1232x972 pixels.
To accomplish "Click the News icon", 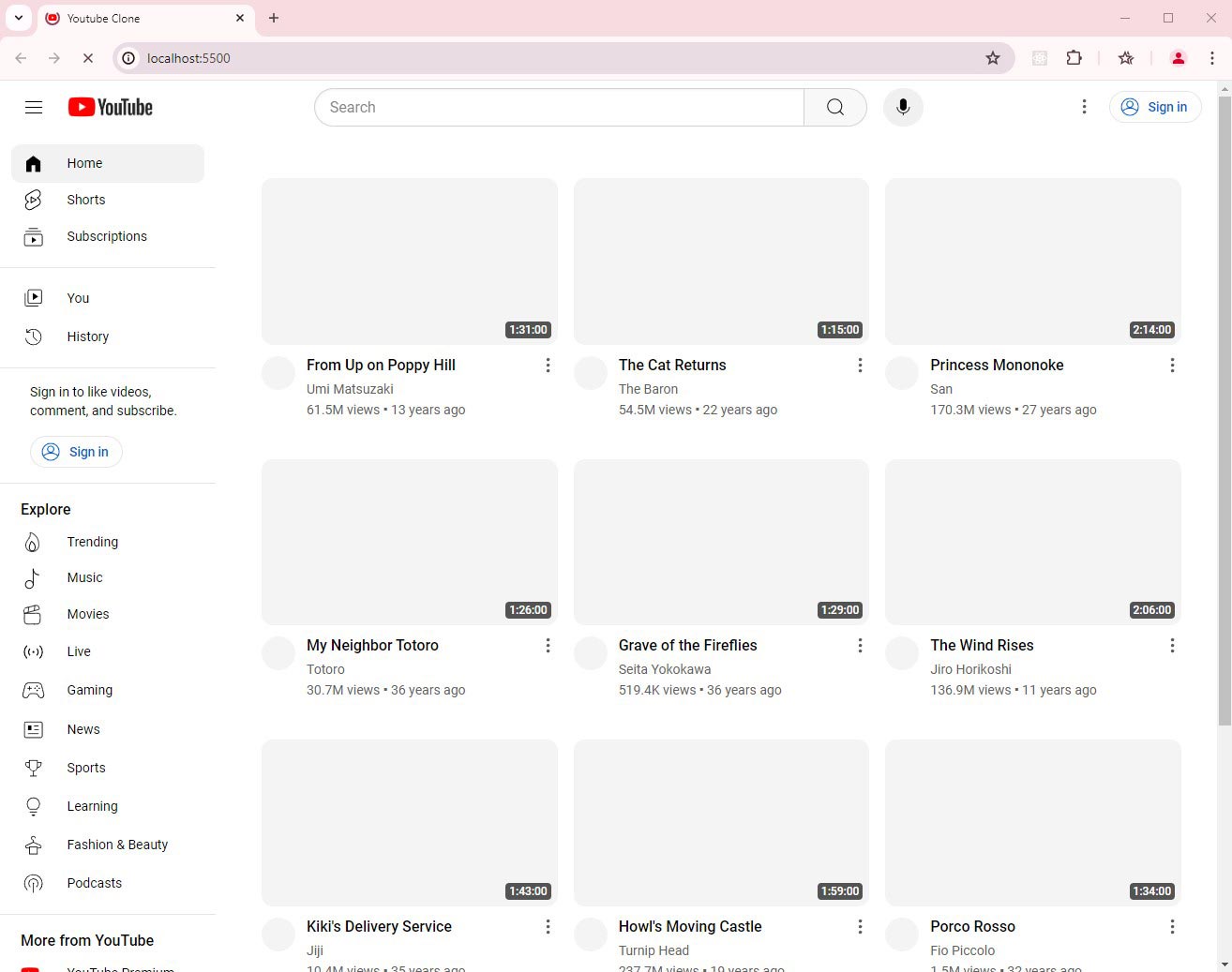I will point(33,729).
